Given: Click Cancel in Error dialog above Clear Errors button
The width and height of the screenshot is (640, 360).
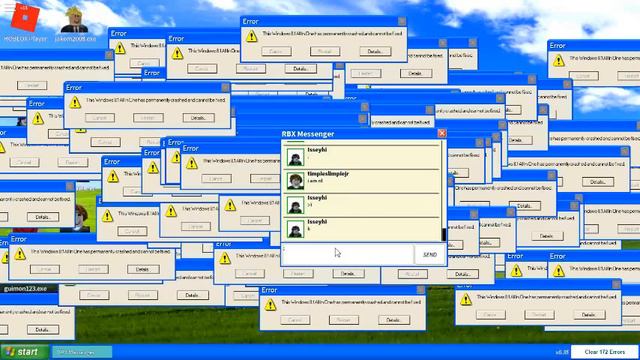Looking at the screenshot, I should pos(491,315).
